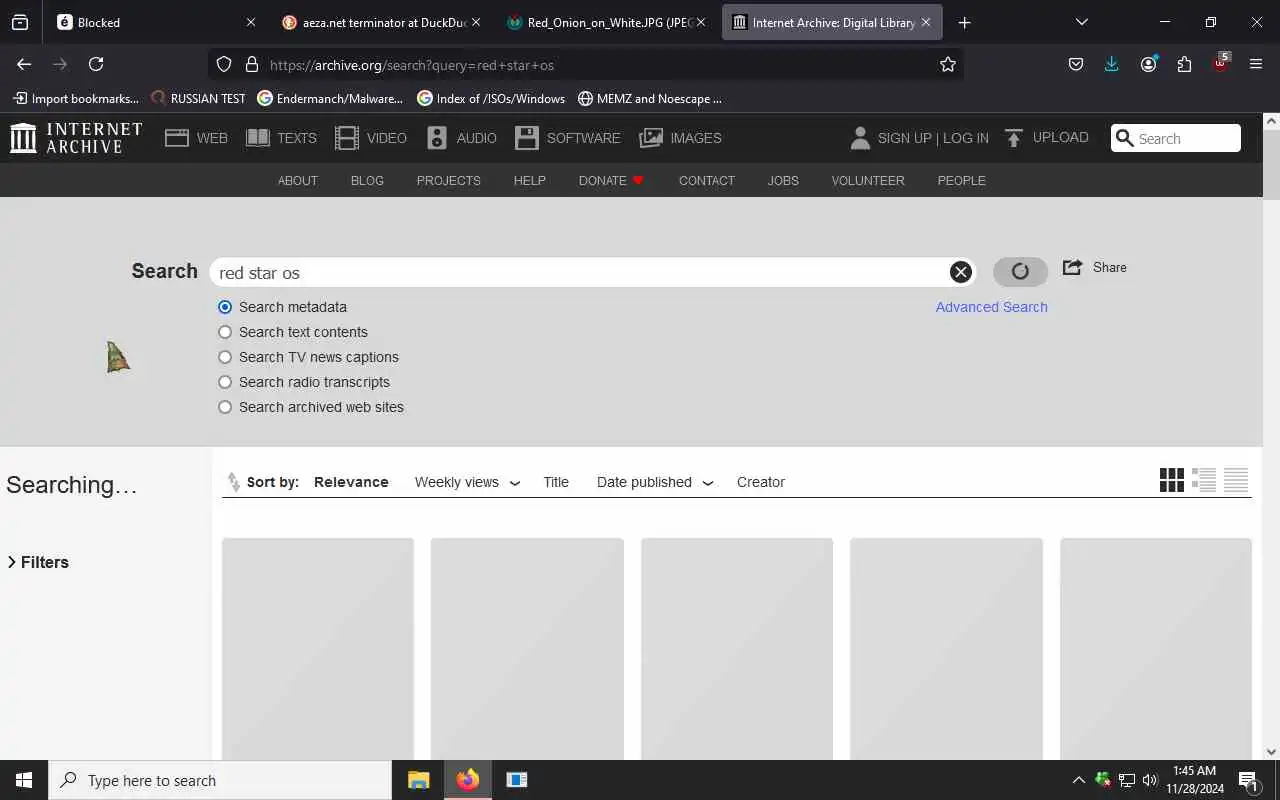Open the About menu item
The height and width of the screenshot is (800, 1280).
click(298, 180)
